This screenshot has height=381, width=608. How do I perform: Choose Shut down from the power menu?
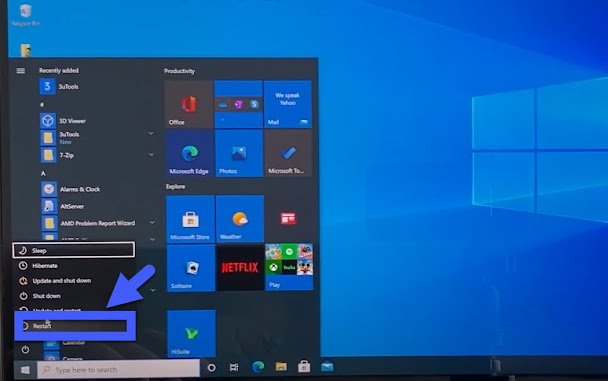[x=74, y=296]
